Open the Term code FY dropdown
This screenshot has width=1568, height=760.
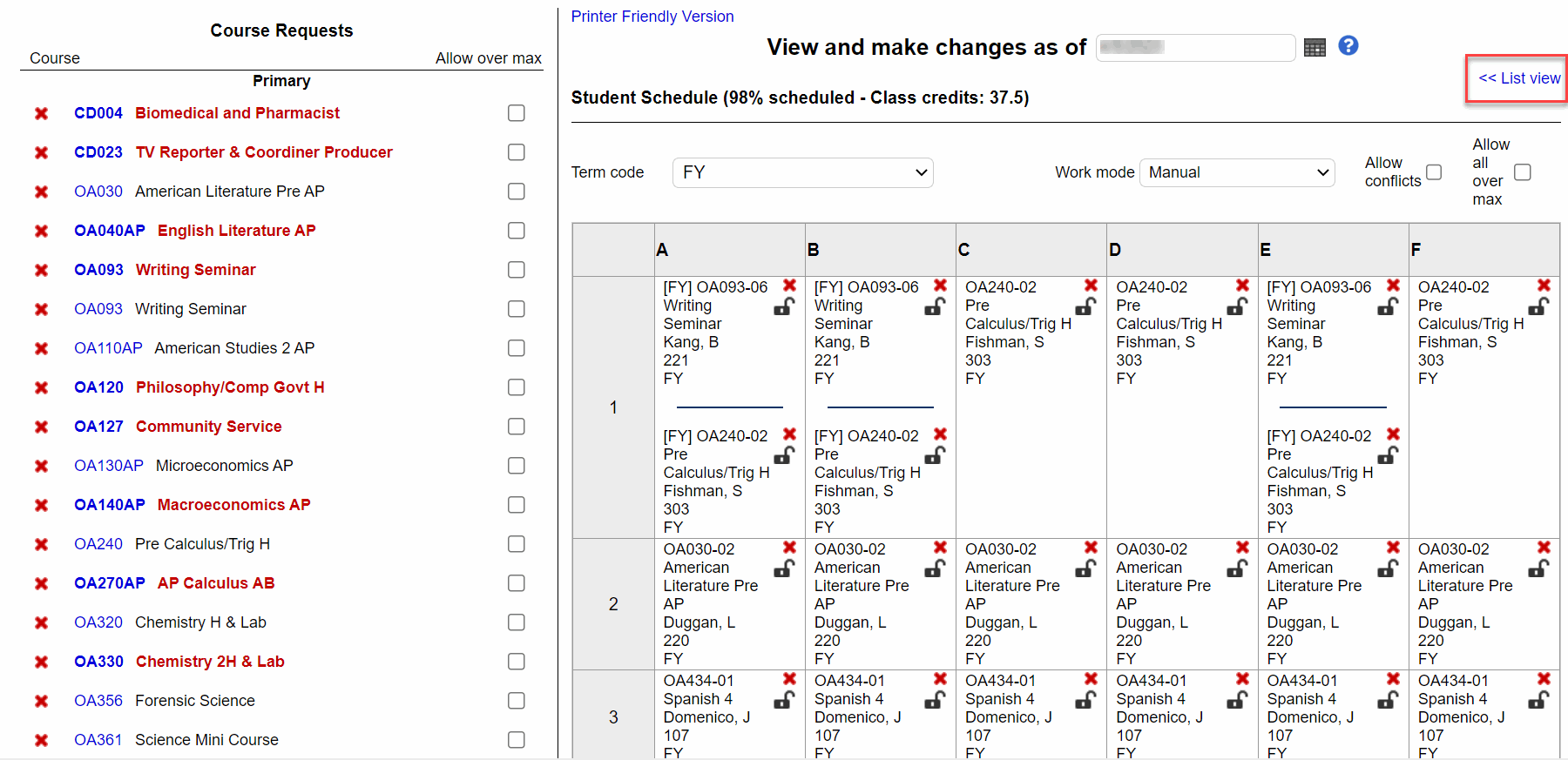pyautogui.click(x=801, y=172)
